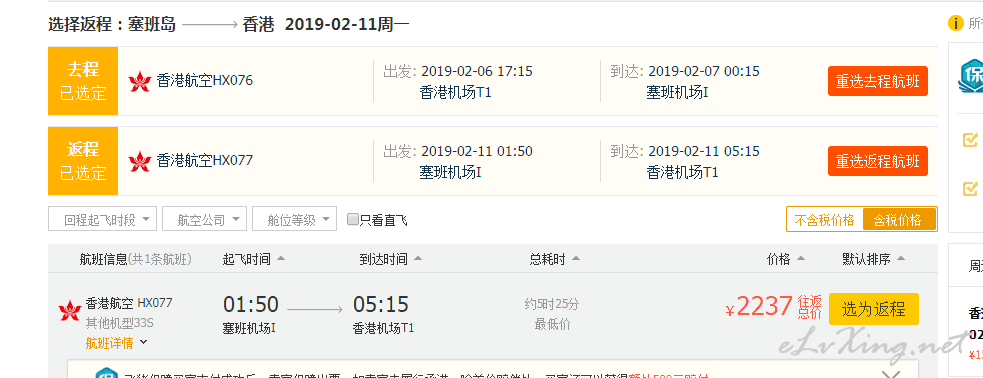Toggle the first orange checkbox in right sidebar
983x378 pixels.
pos(970,139)
